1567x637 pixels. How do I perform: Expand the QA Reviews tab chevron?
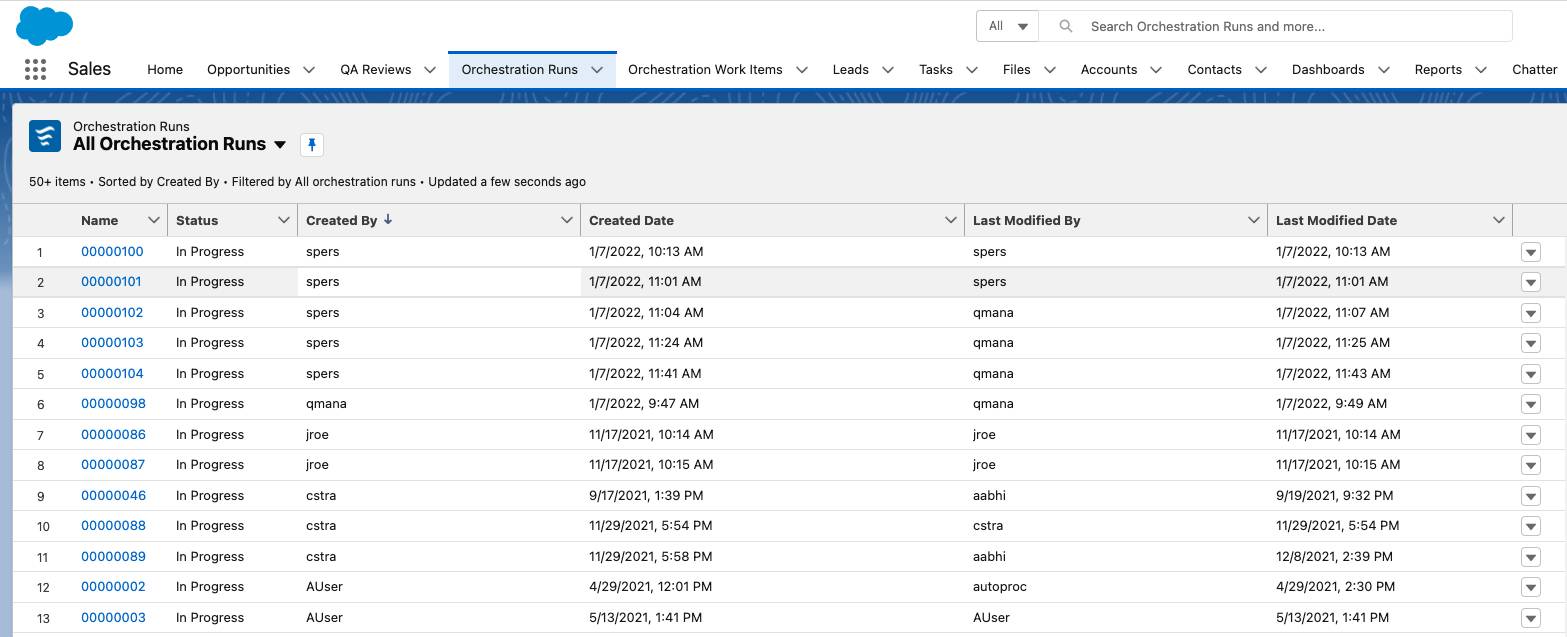click(x=430, y=70)
